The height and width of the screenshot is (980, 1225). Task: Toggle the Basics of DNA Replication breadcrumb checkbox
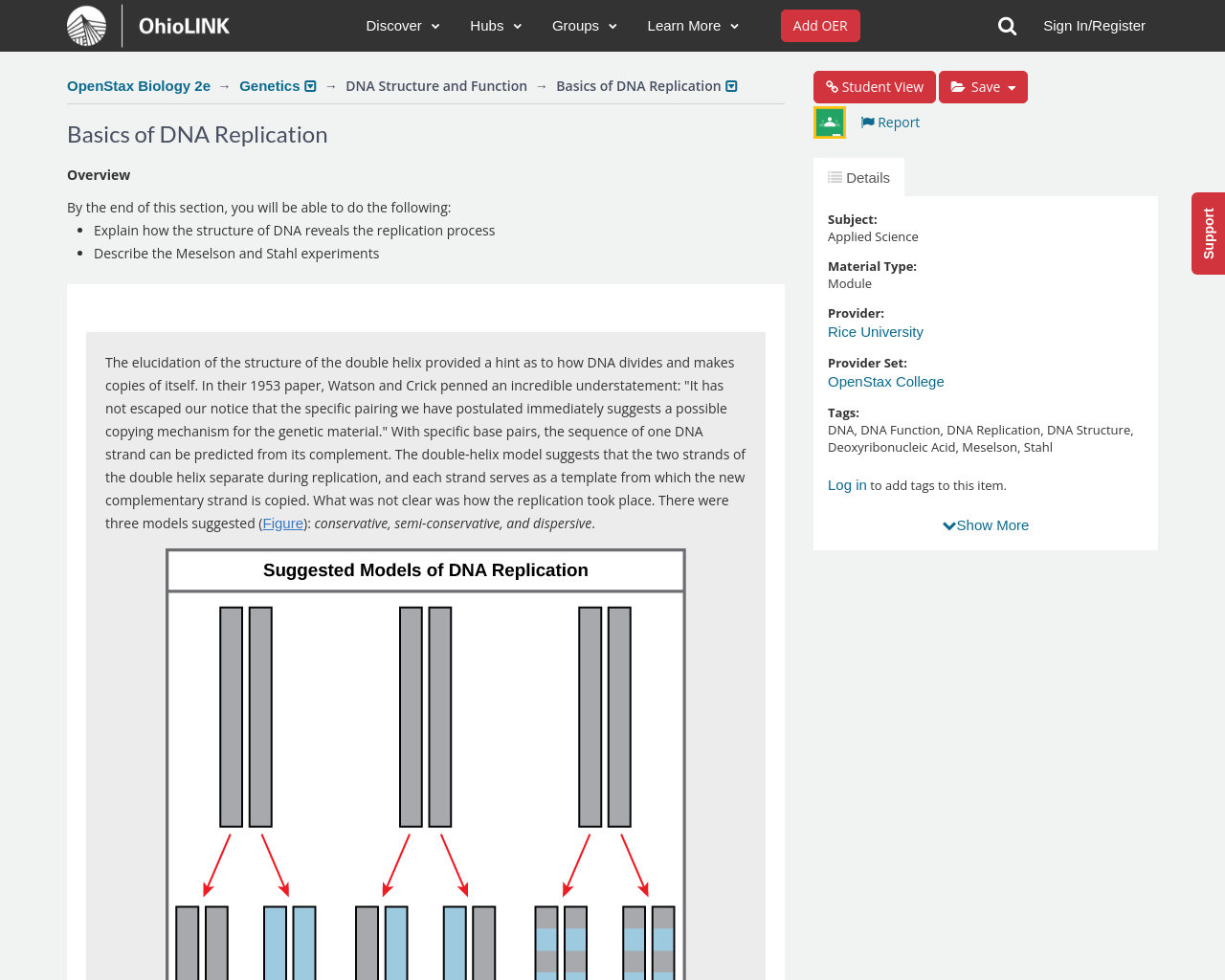point(731,84)
